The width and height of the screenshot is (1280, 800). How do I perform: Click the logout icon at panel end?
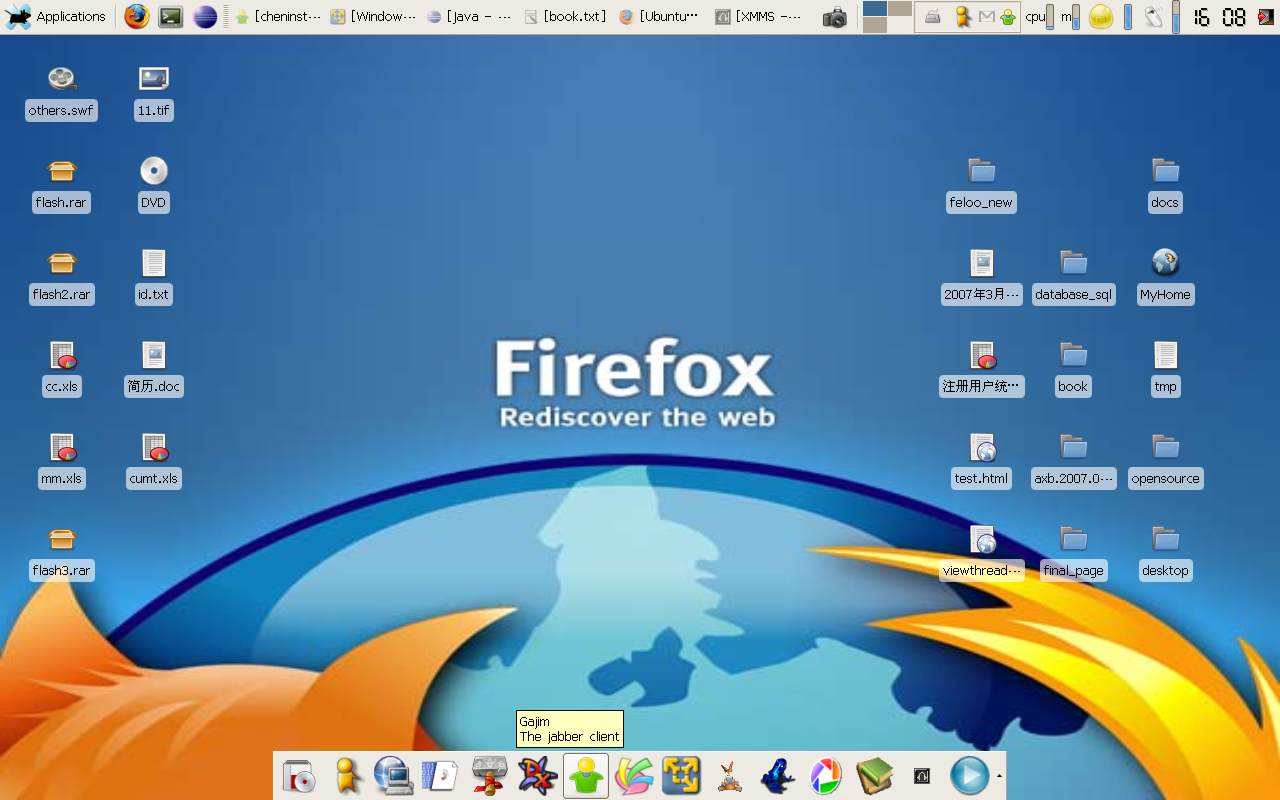[x=1266, y=17]
